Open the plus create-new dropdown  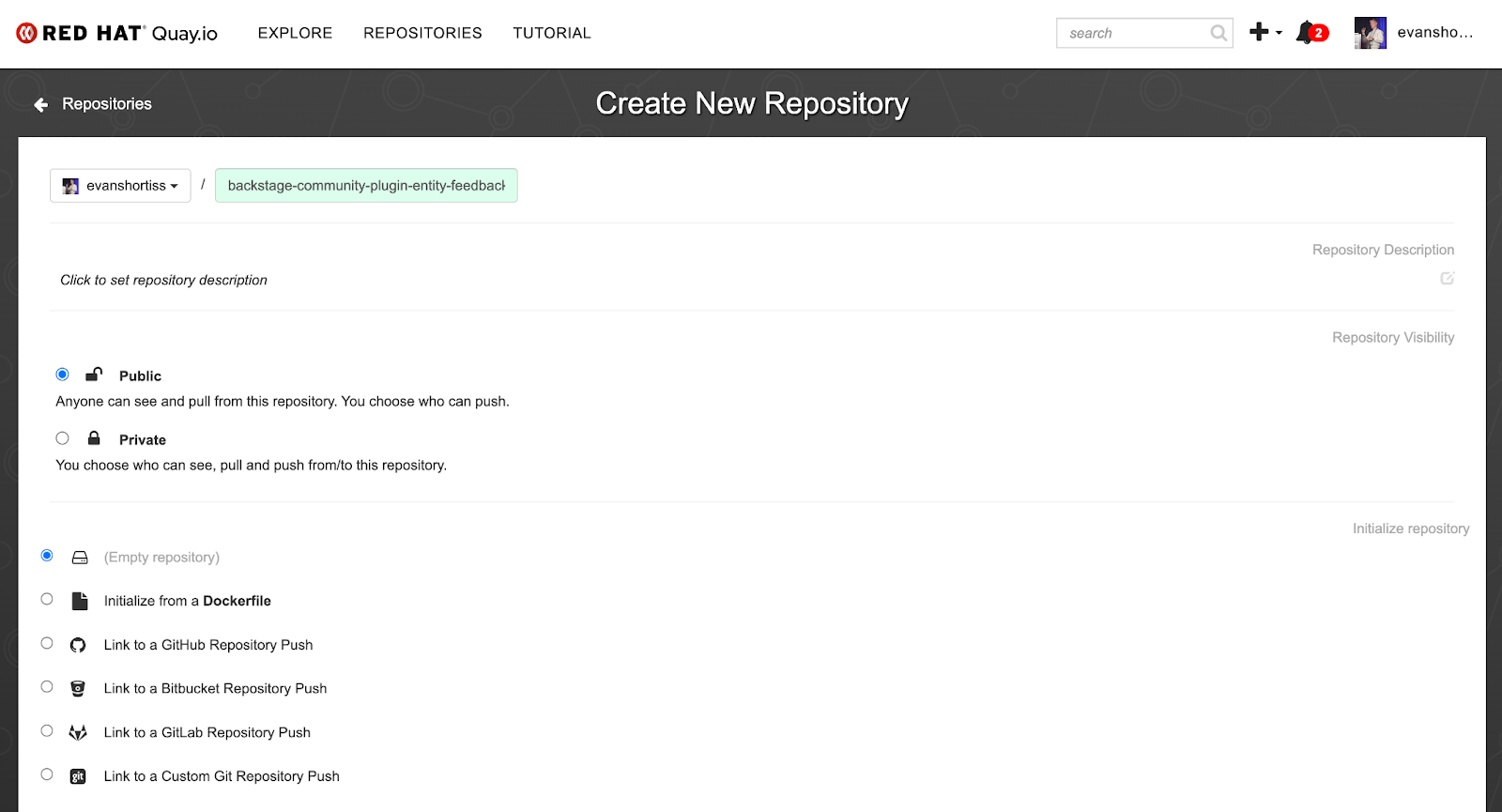1265,32
